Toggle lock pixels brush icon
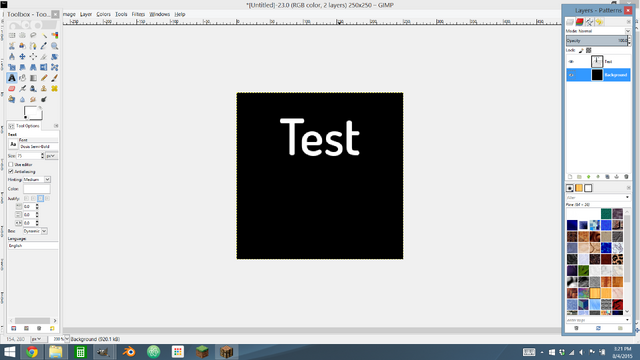The image size is (640, 360). point(581,50)
